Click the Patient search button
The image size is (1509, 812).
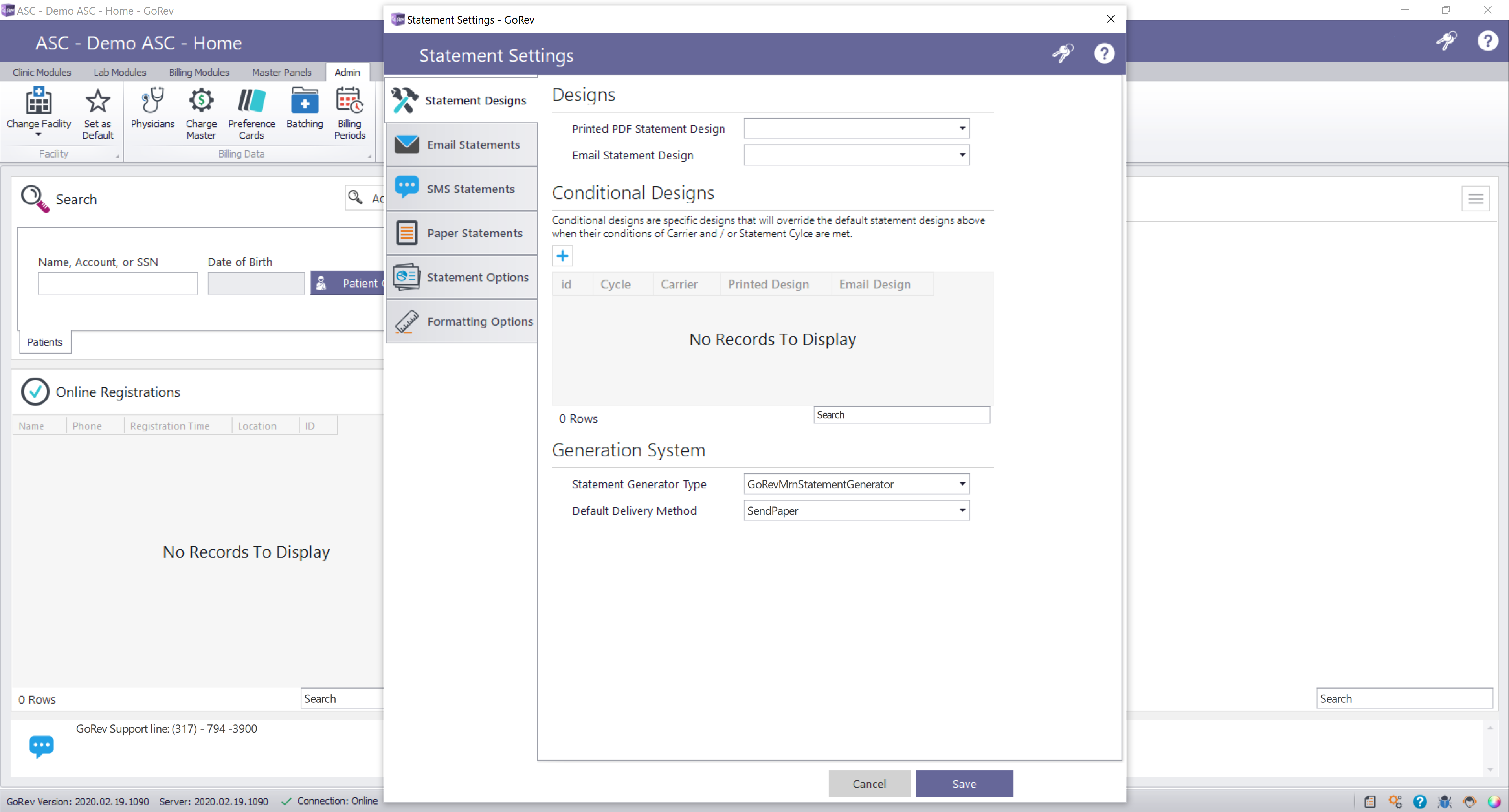pos(348,283)
